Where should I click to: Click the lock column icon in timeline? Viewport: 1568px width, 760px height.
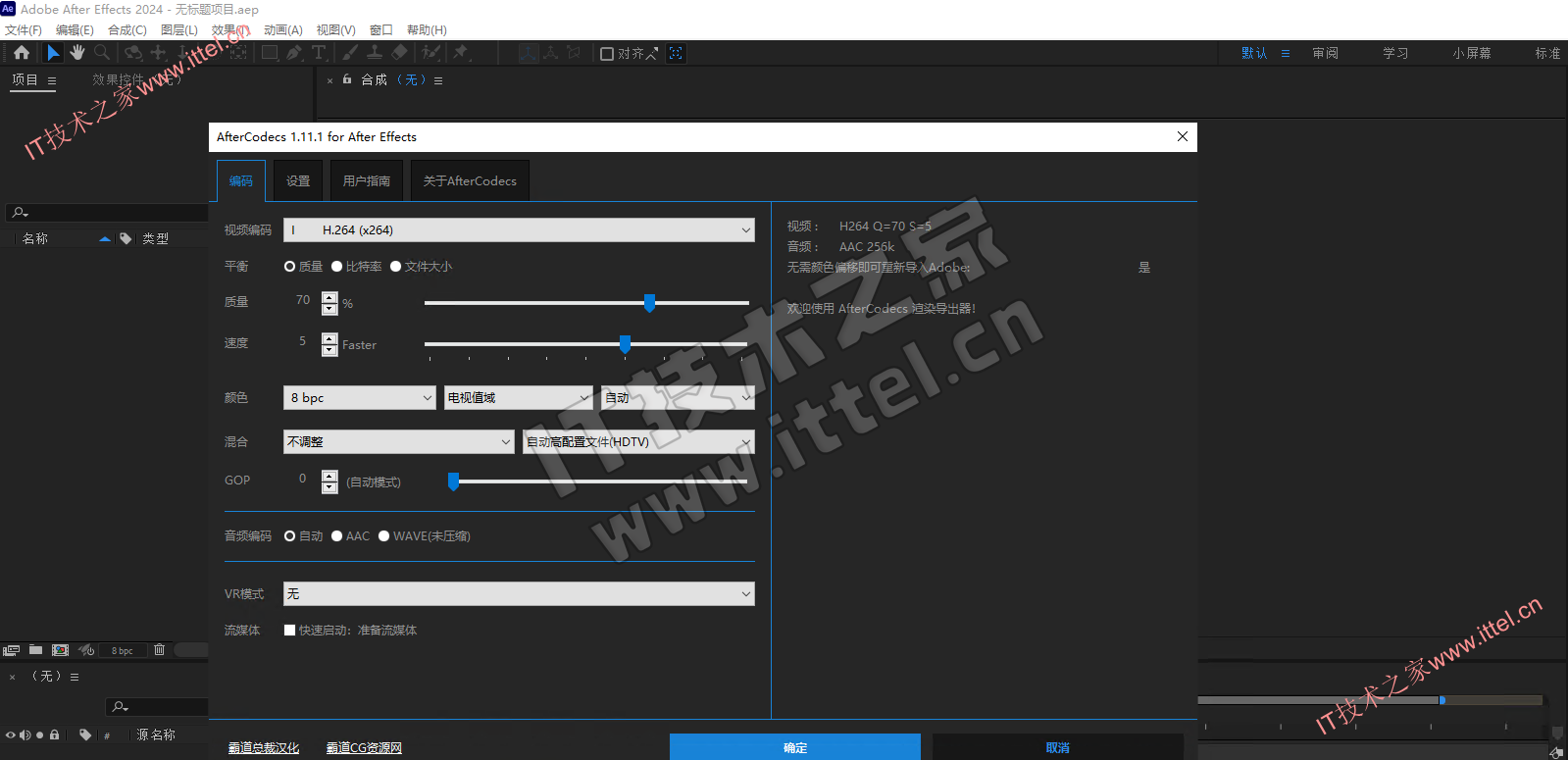(x=54, y=735)
